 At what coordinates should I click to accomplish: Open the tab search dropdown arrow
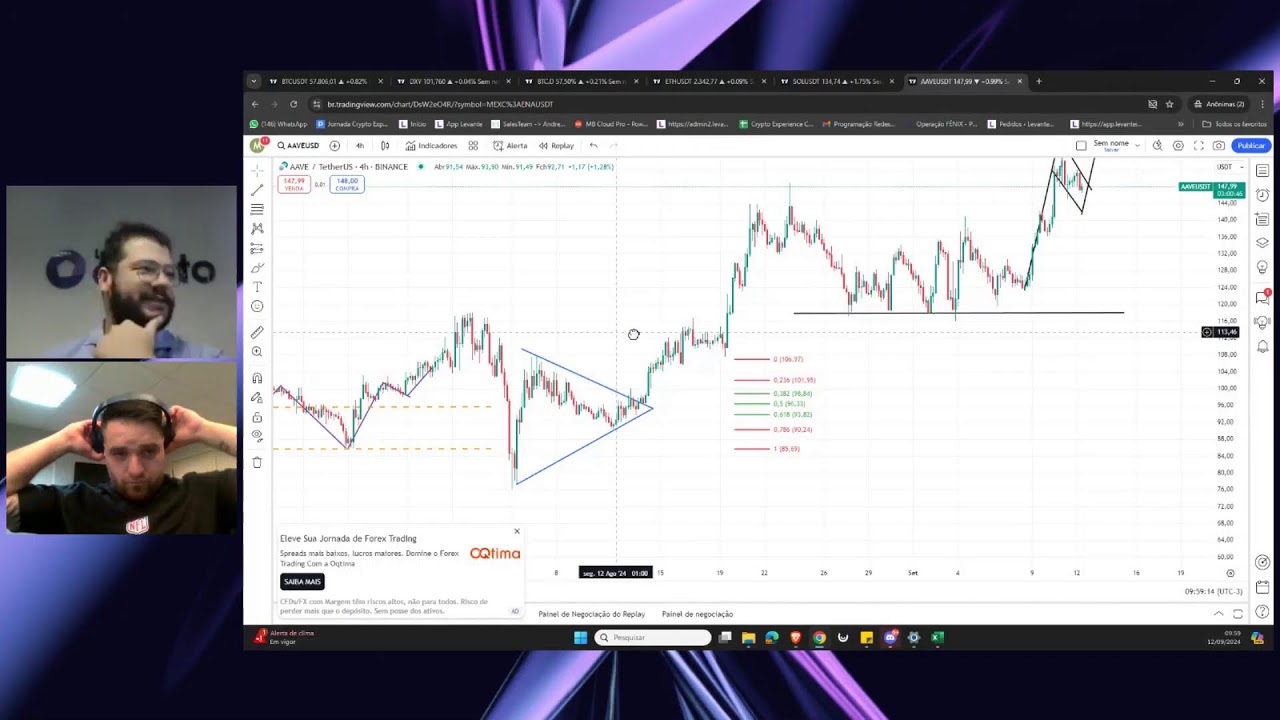[x=254, y=81]
